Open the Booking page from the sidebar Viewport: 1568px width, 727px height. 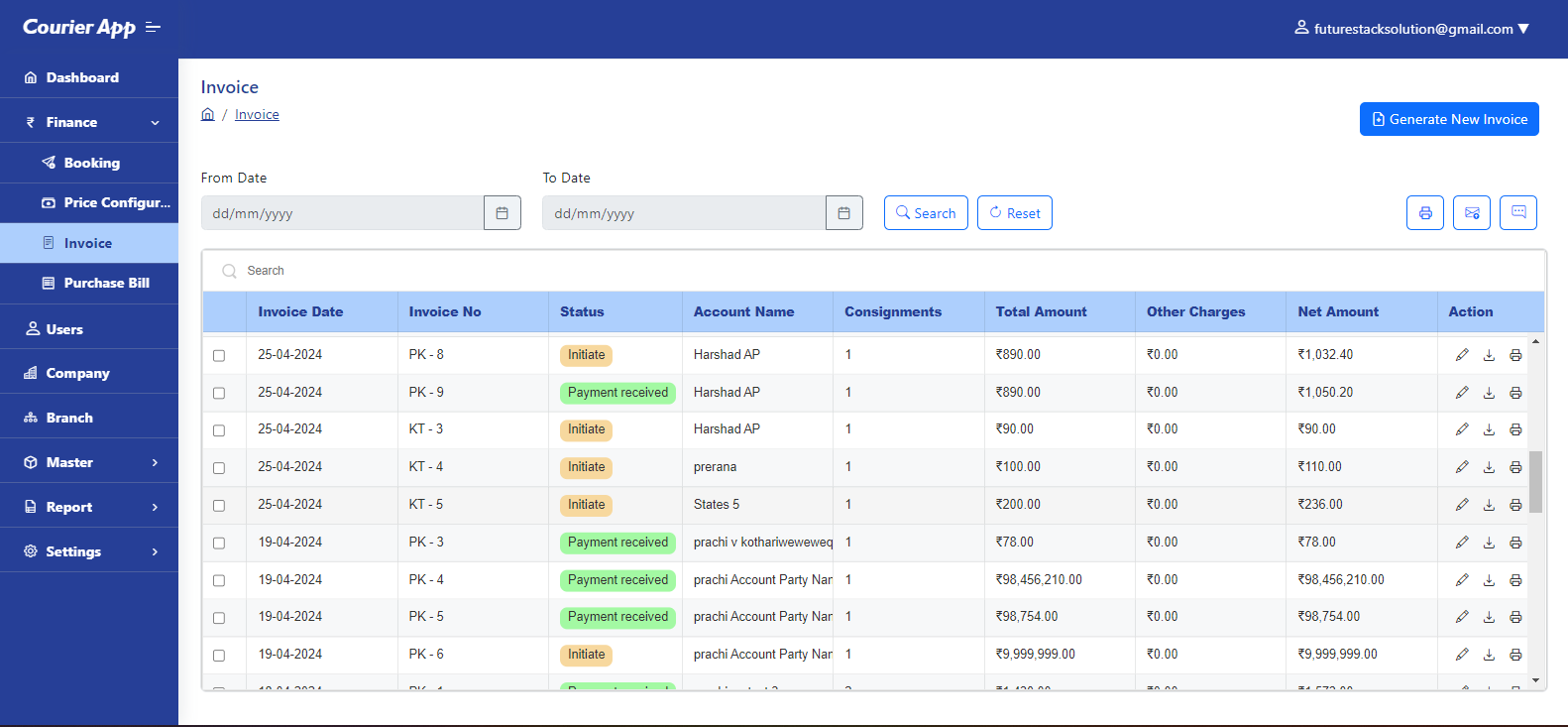[x=91, y=163]
